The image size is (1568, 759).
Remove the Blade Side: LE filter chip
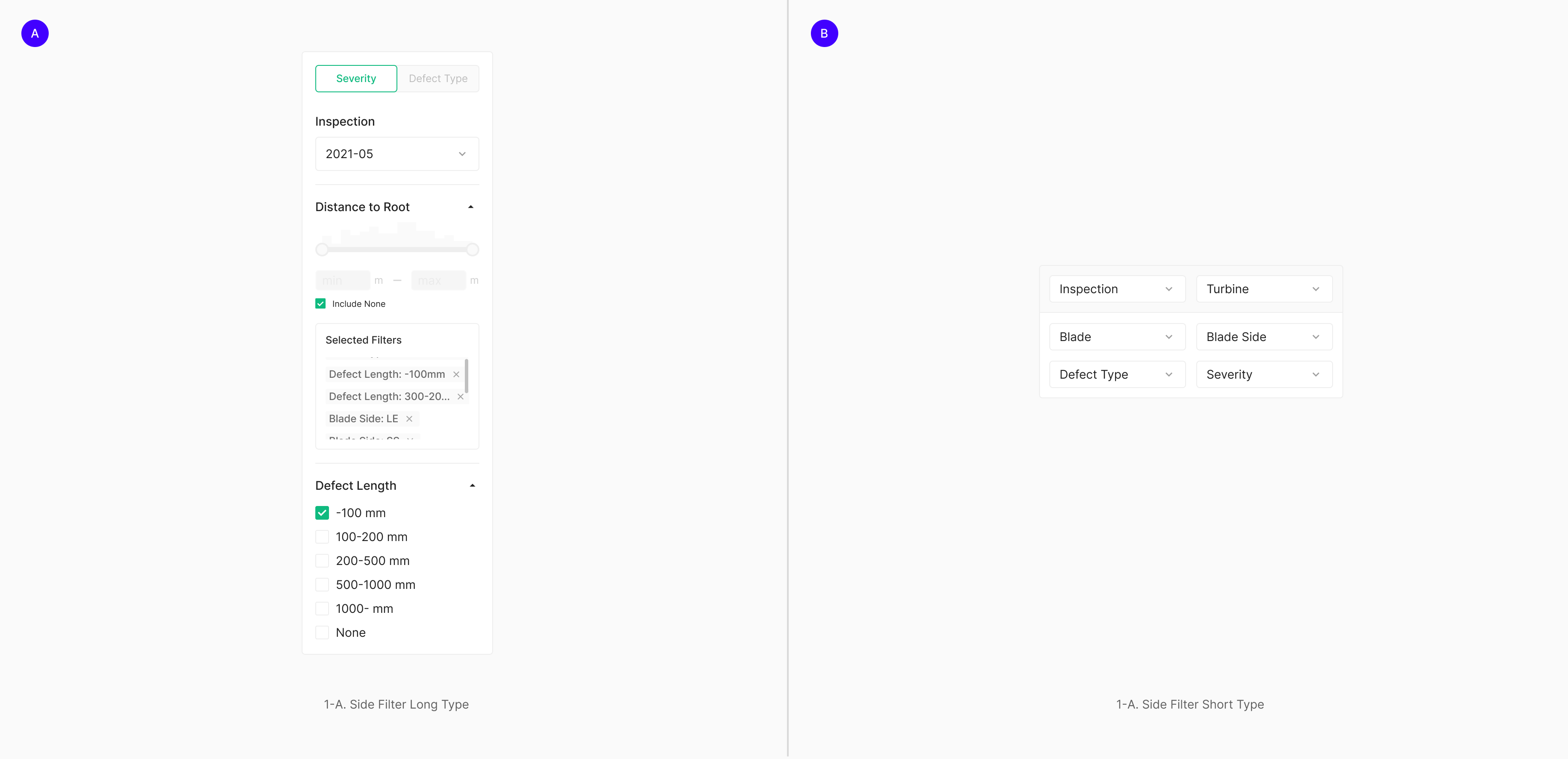point(409,419)
